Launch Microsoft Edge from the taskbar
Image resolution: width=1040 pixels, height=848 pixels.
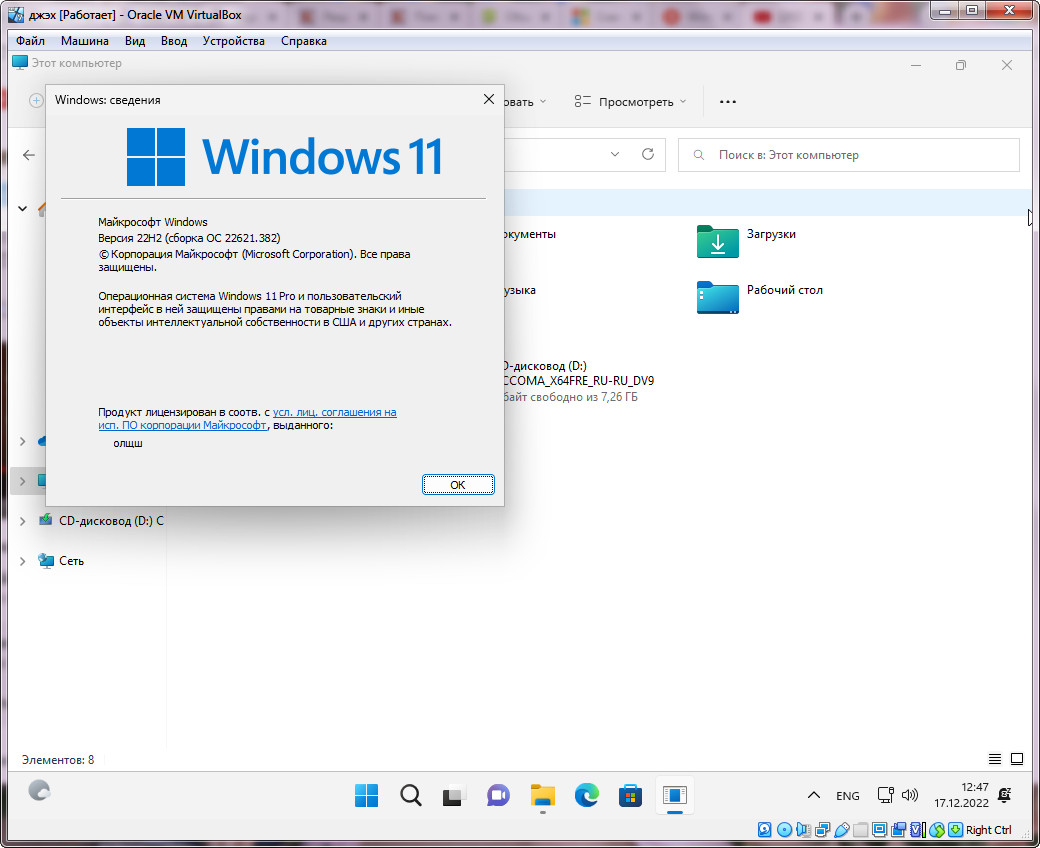click(586, 795)
